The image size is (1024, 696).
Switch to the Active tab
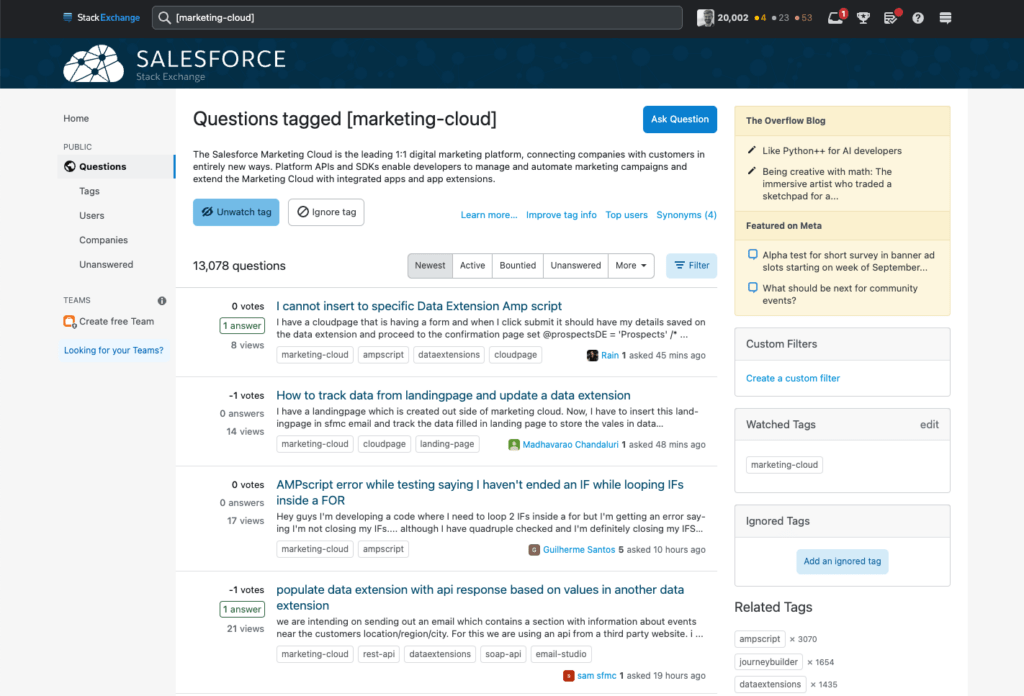point(472,266)
